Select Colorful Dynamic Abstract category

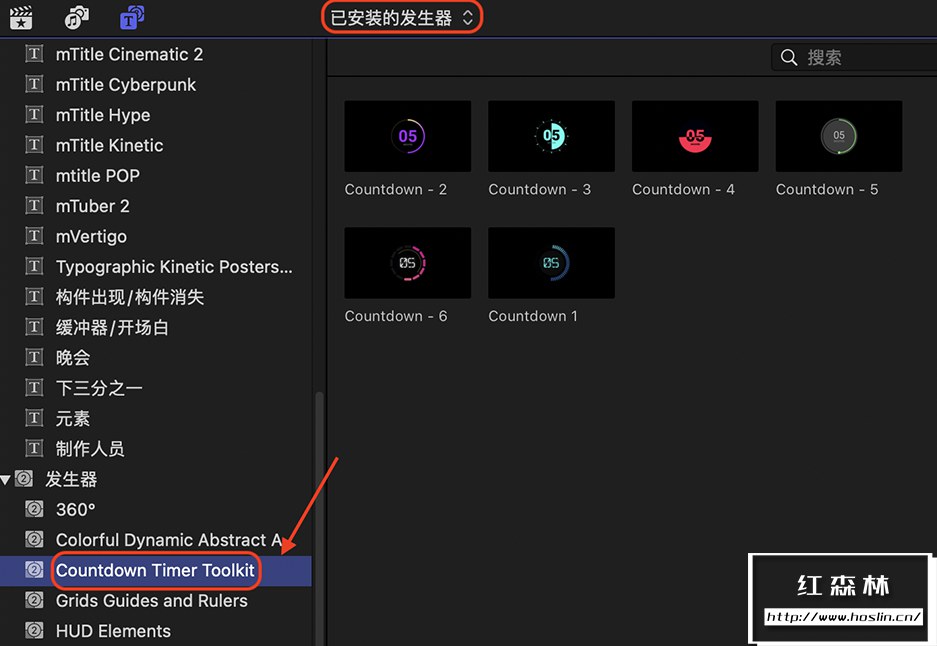coord(169,540)
